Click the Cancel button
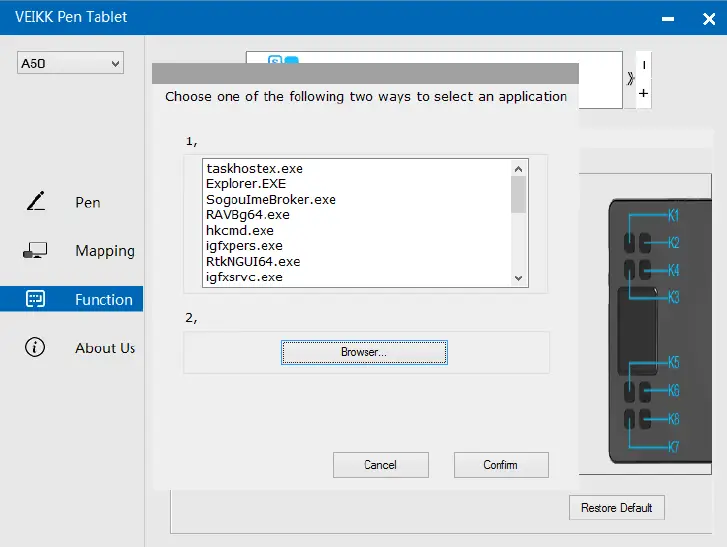Viewport: 727px width, 547px height. point(381,465)
